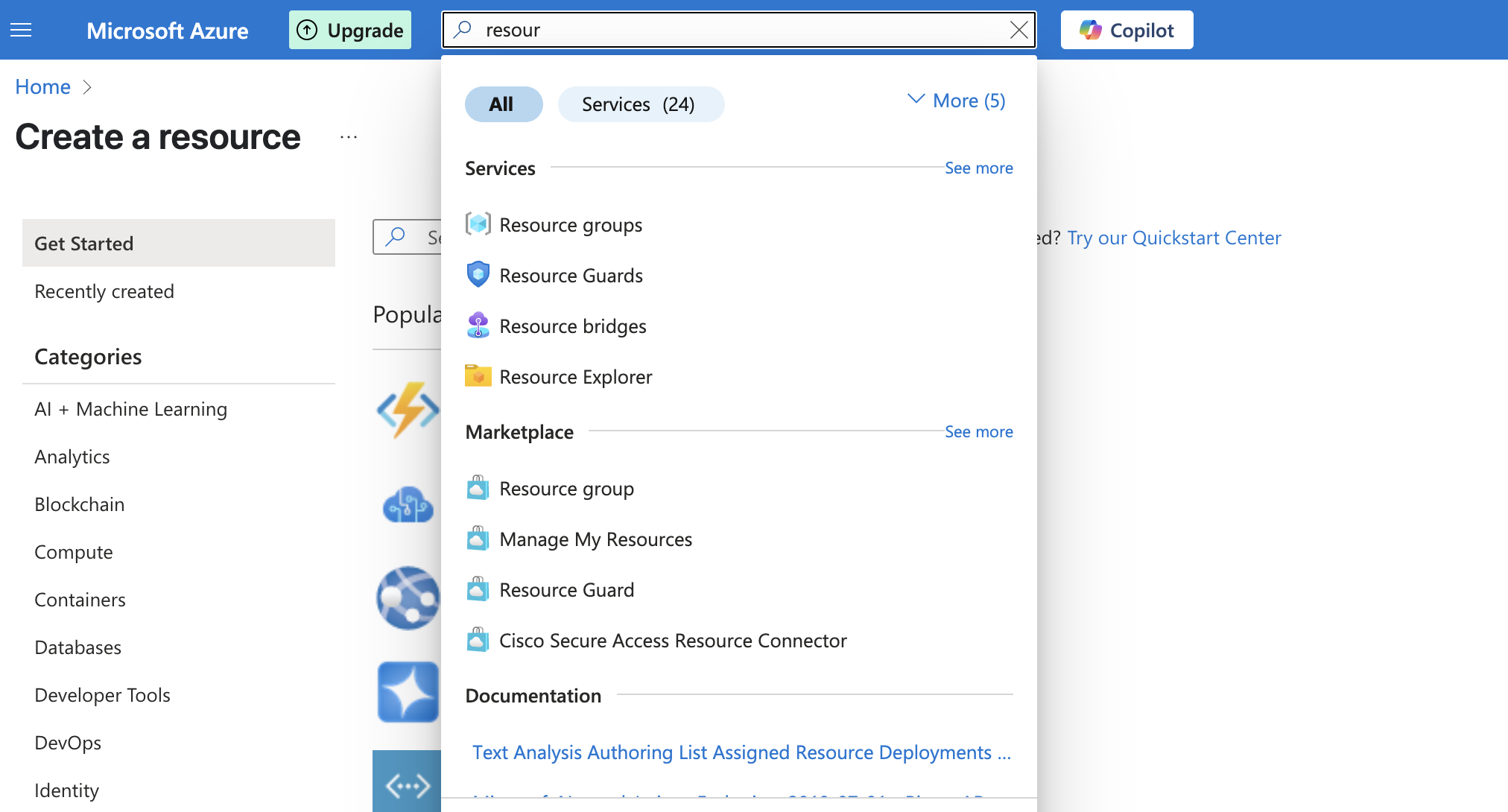Click the marketplace search magnifier icon
1508x812 pixels.
pos(395,237)
